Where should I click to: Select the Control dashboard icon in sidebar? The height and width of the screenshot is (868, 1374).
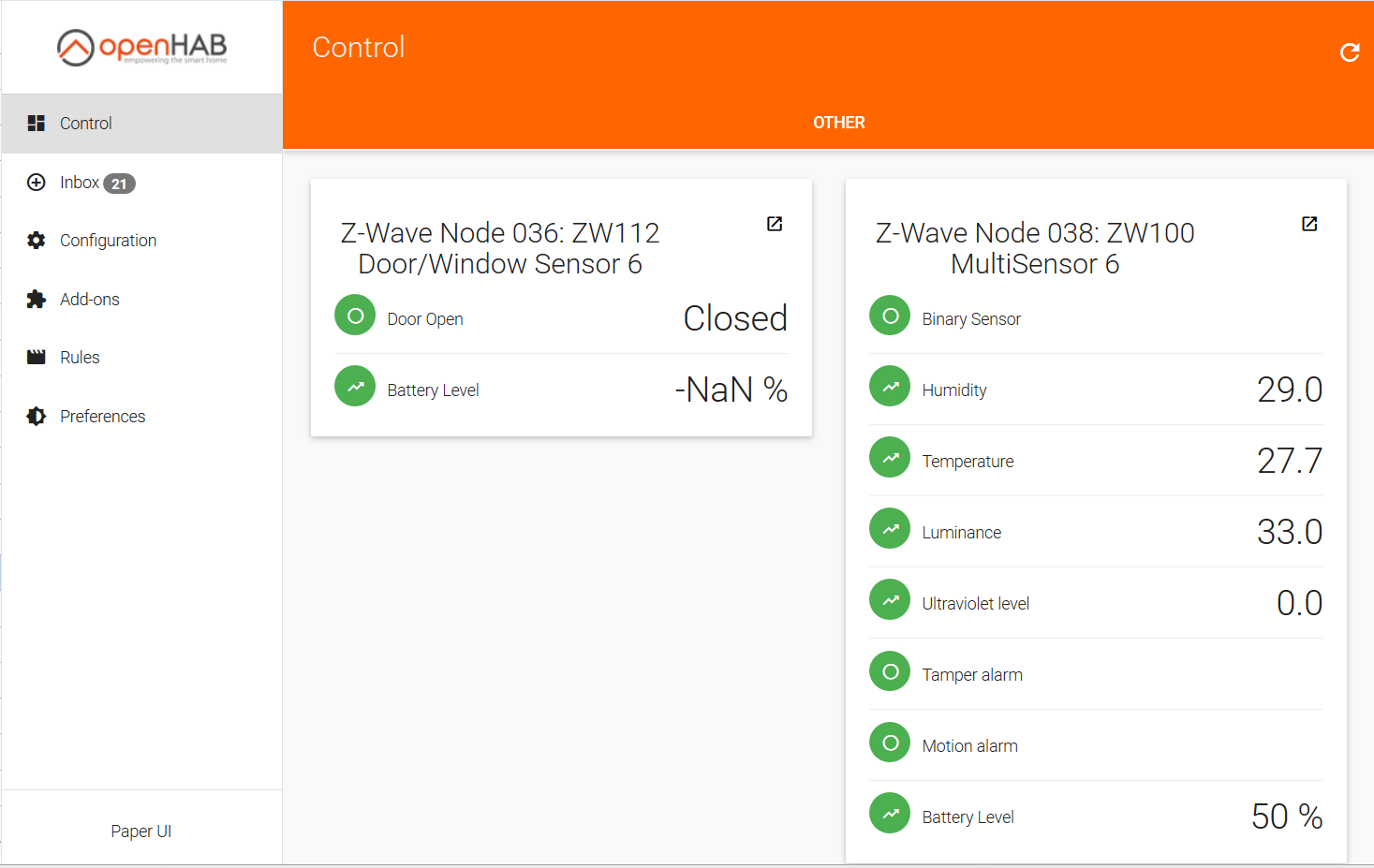[x=36, y=123]
